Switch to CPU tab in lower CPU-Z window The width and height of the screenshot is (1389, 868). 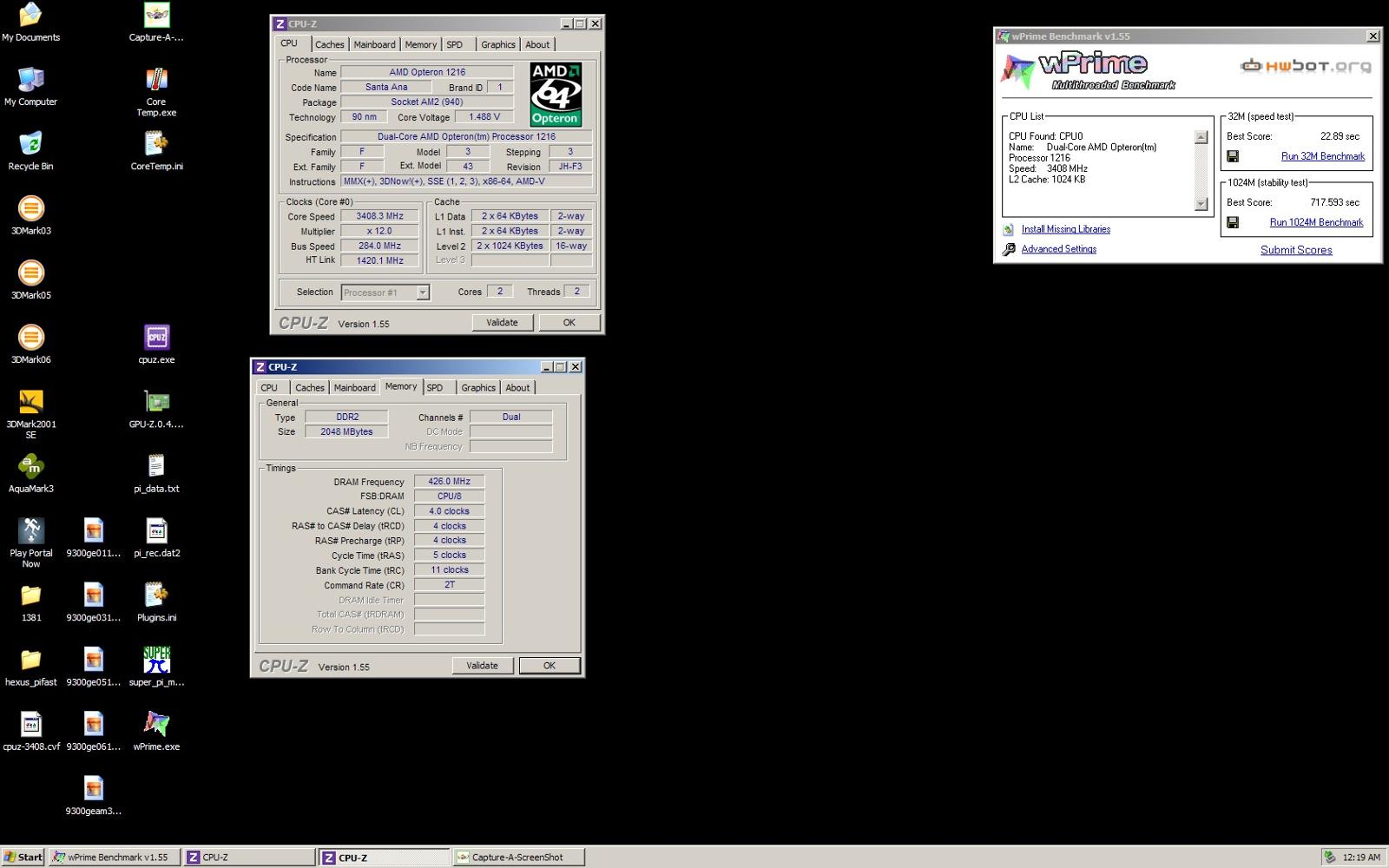(x=269, y=388)
